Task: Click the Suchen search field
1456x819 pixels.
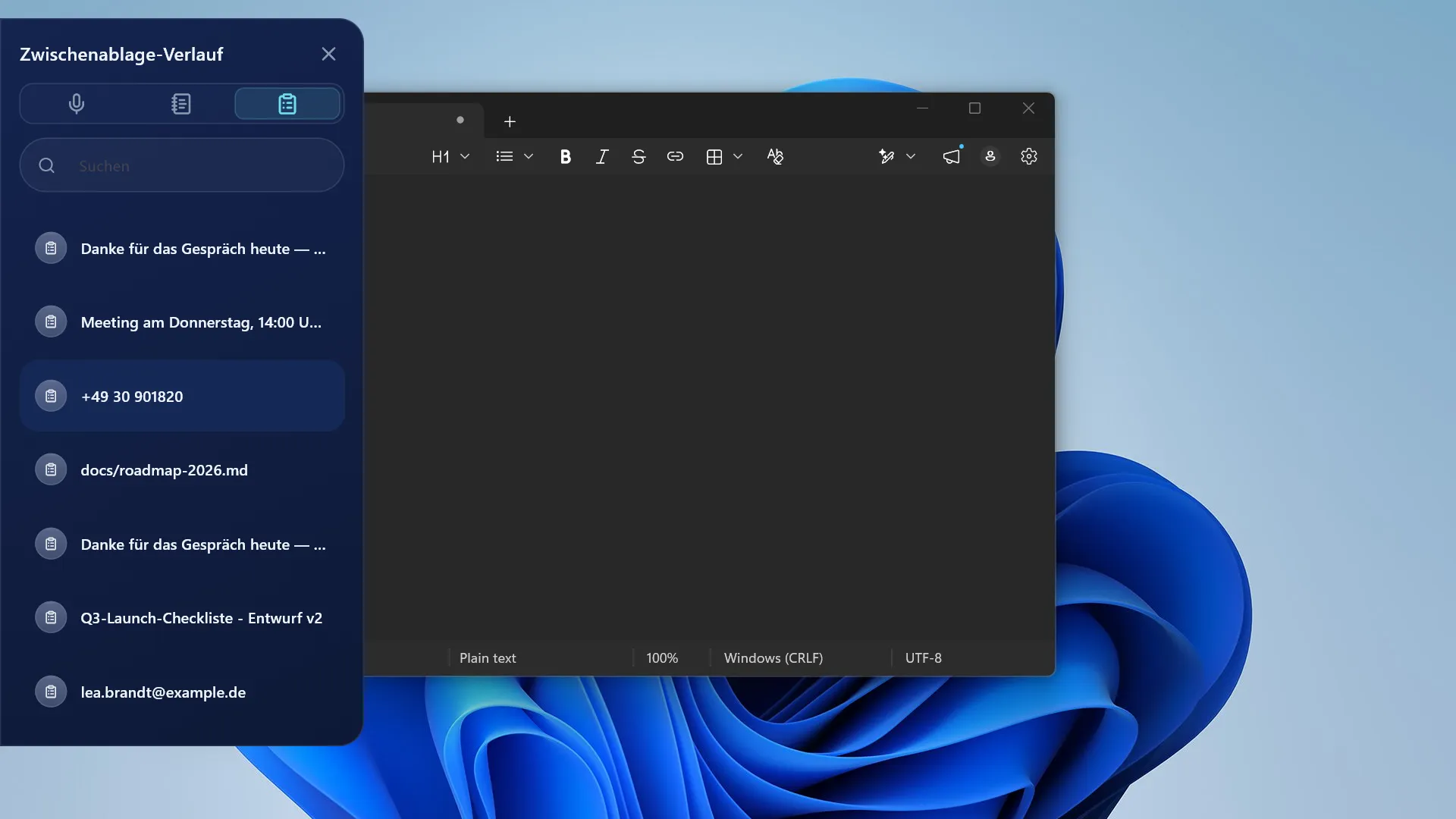Action: [x=182, y=165]
